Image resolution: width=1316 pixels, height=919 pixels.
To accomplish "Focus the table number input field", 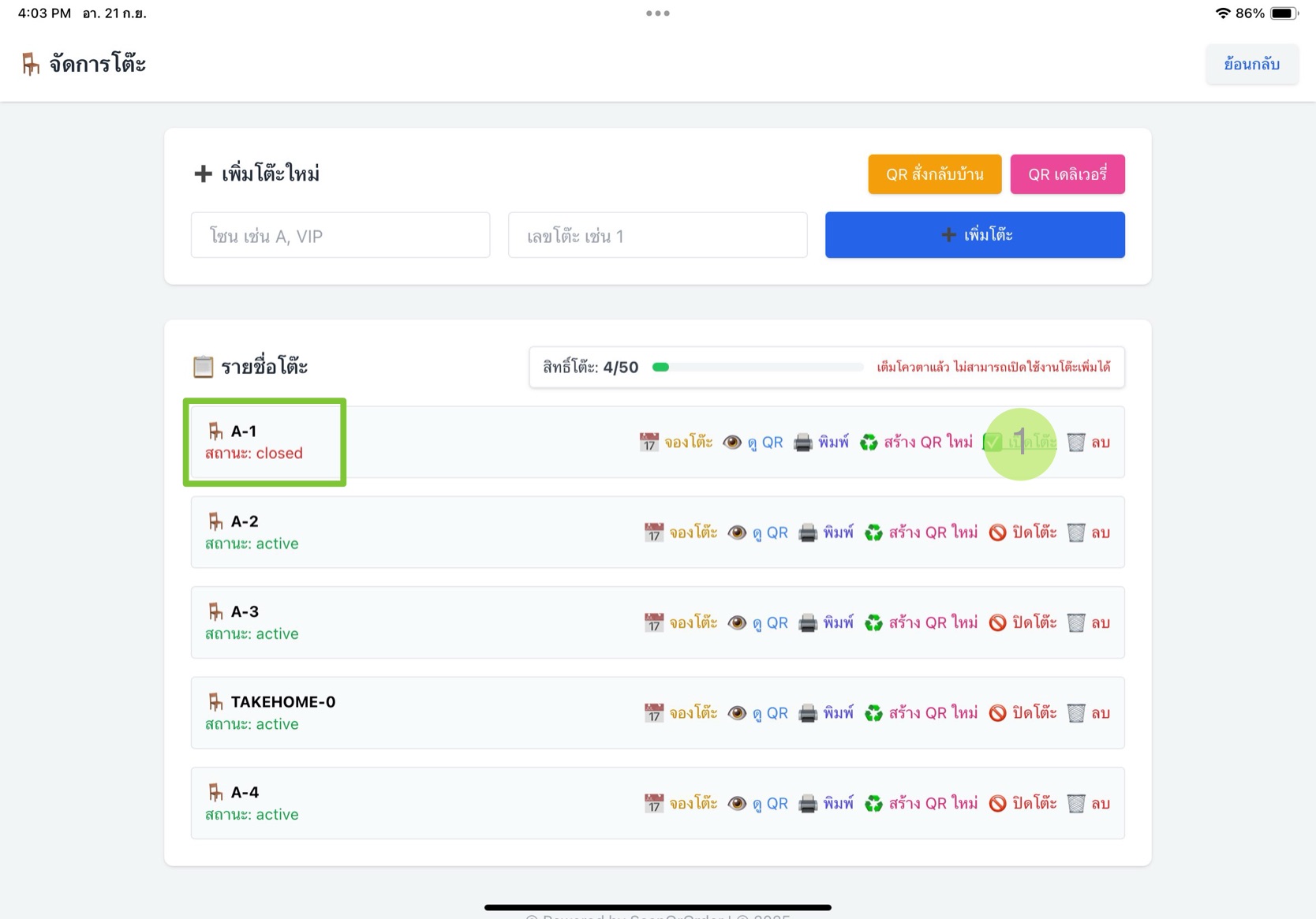I will (x=657, y=235).
